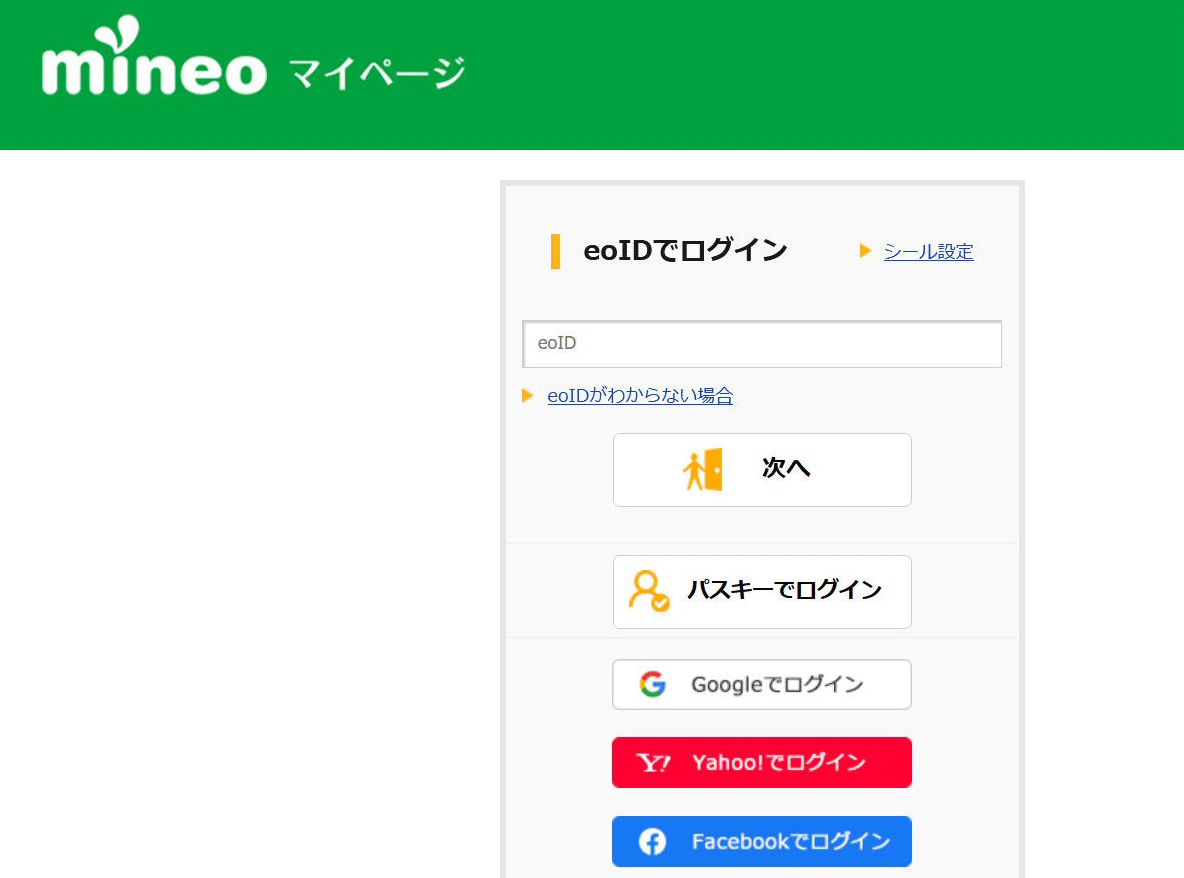1184x878 pixels.
Task: Click the mineo logo in the header
Action: click(x=154, y=62)
